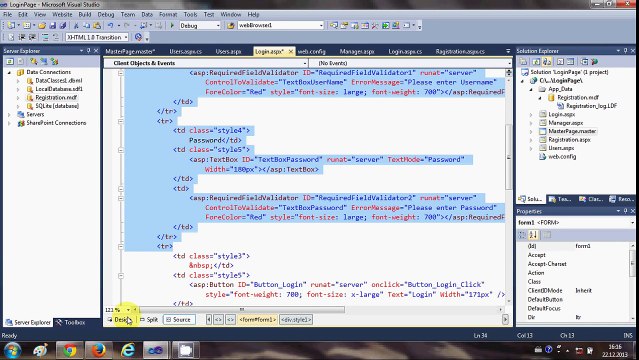This screenshot has width=639, height=360.
Task: Click the Save icon in toolbar
Action: coord(52,25)
